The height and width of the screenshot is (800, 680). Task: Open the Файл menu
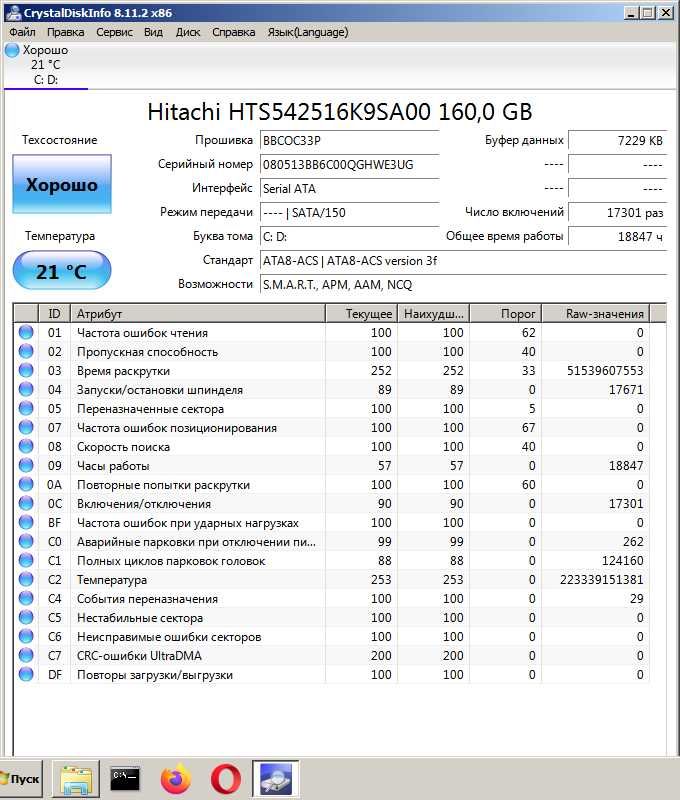pyautogui.click(x=22, y=32)
